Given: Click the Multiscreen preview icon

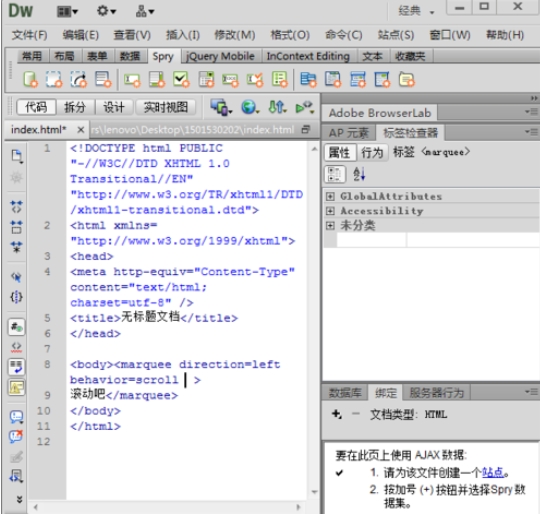Looking at the screenshot, I should click(x=221, y=107).
